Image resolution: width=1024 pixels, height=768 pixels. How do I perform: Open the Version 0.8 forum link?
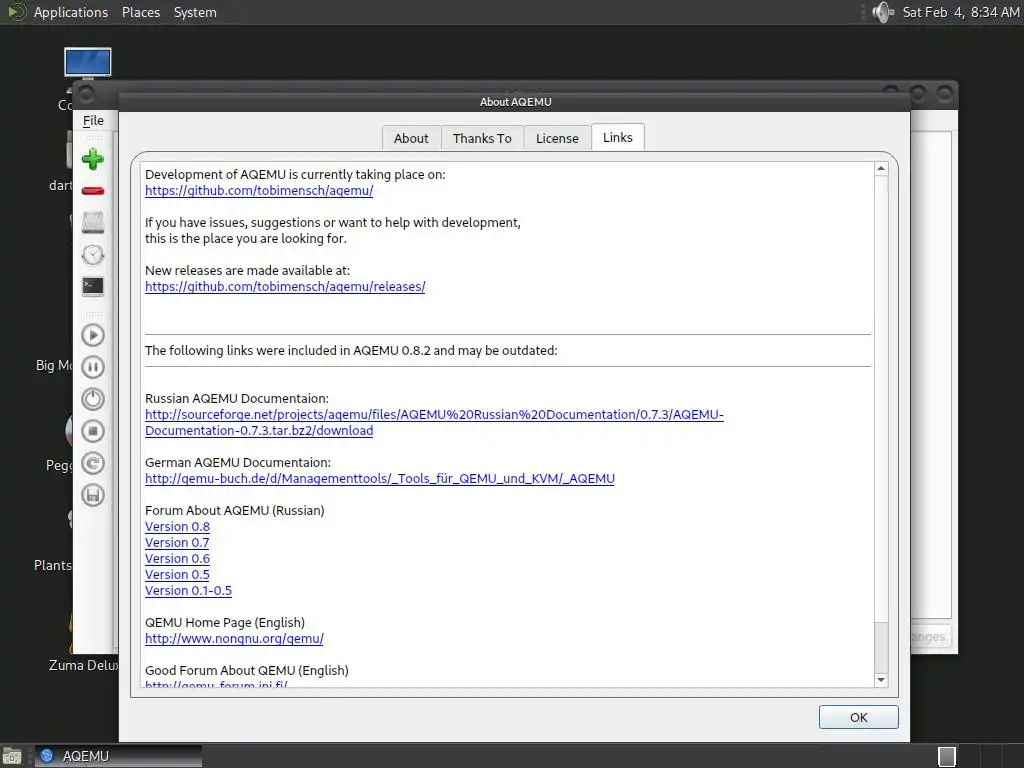tap(178, 526)
